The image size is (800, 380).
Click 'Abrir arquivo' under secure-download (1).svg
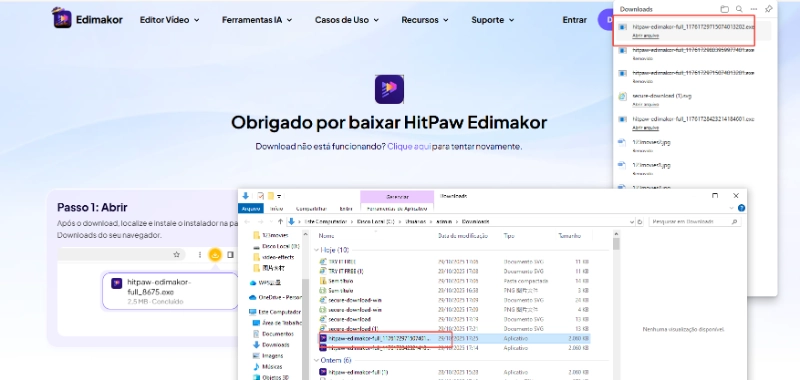(x=645, y=104)
